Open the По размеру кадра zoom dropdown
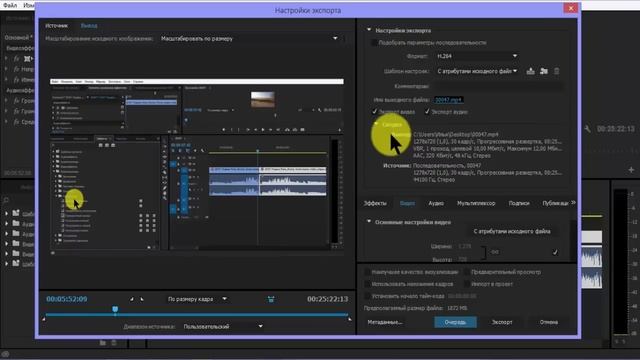Screen dimensions: 640x360 197,299
